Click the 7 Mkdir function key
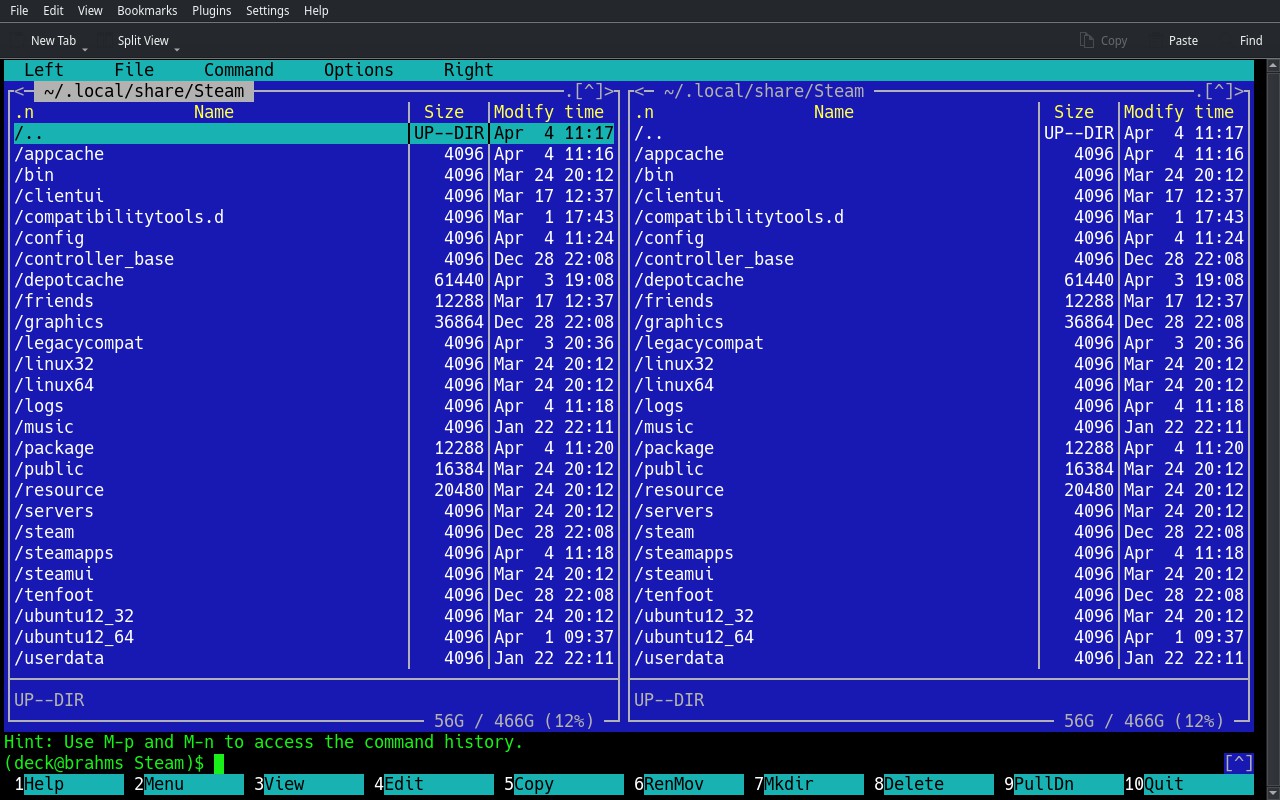Screen dimensions: 1280x800 point(809,784)
